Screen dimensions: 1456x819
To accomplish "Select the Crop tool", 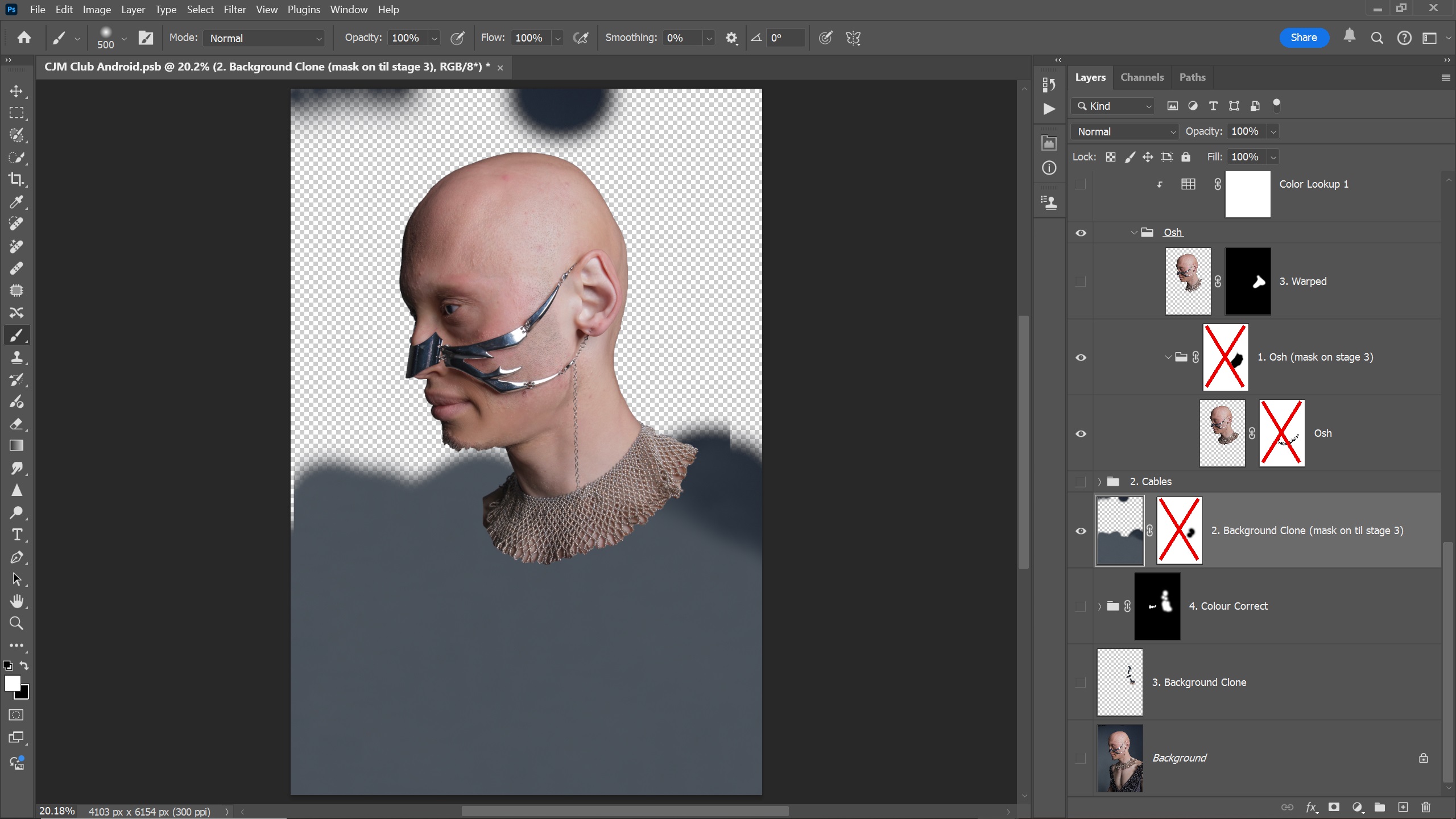I will tap(16, 180).
